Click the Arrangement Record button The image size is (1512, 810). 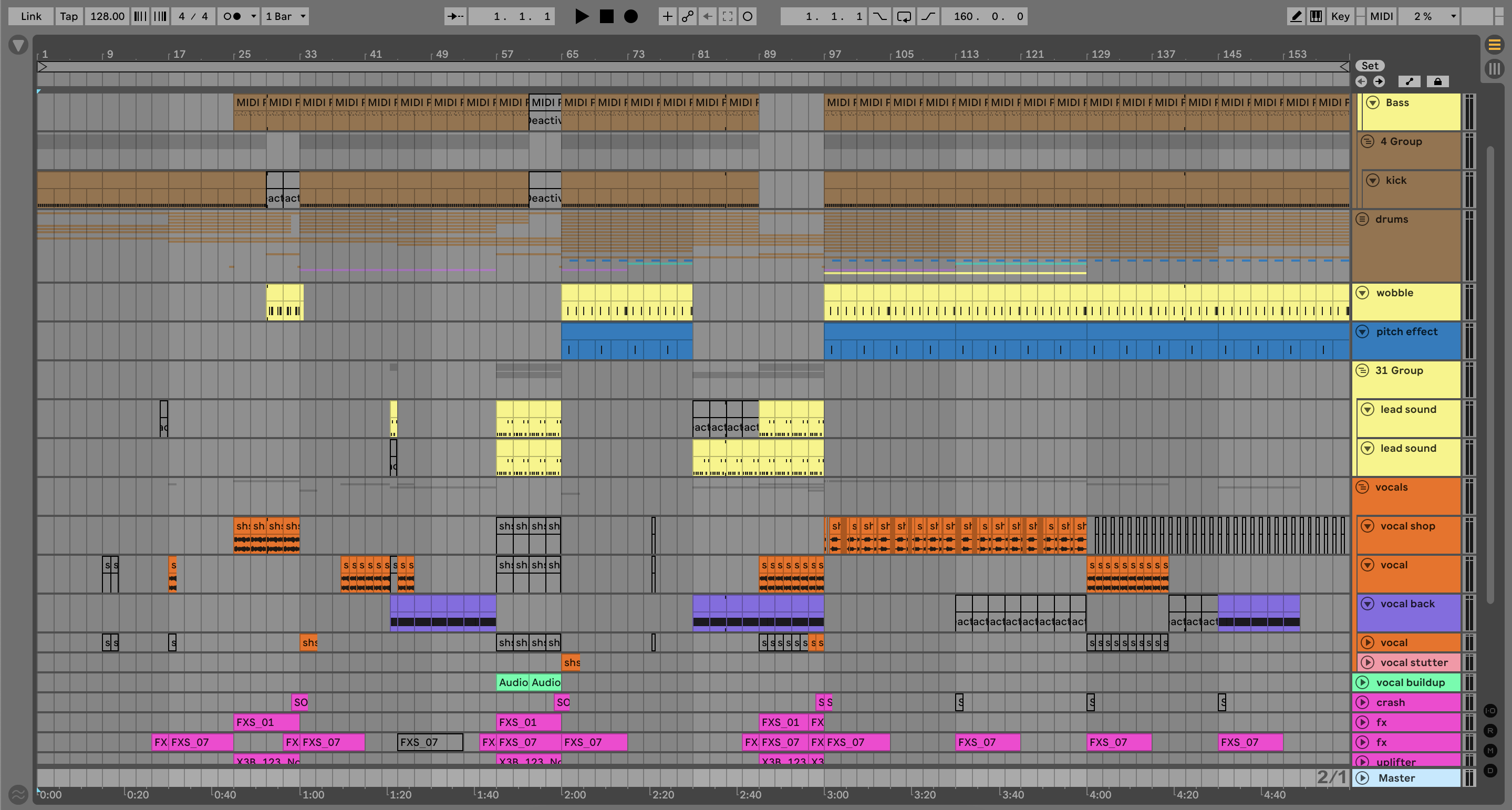click(630, 16)
